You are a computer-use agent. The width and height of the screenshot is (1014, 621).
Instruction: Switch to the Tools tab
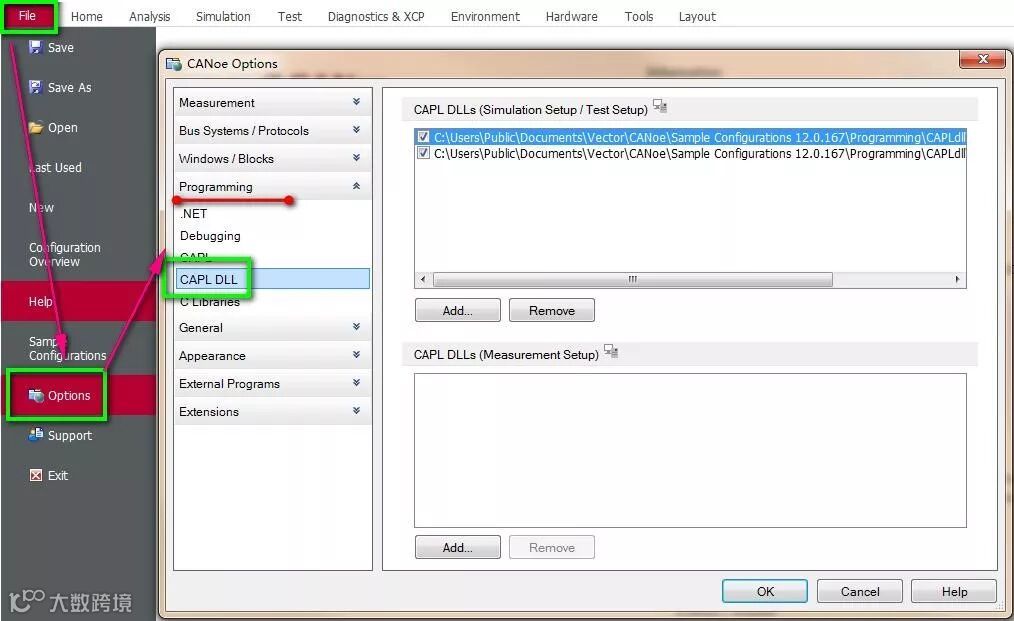pos(639,16)
